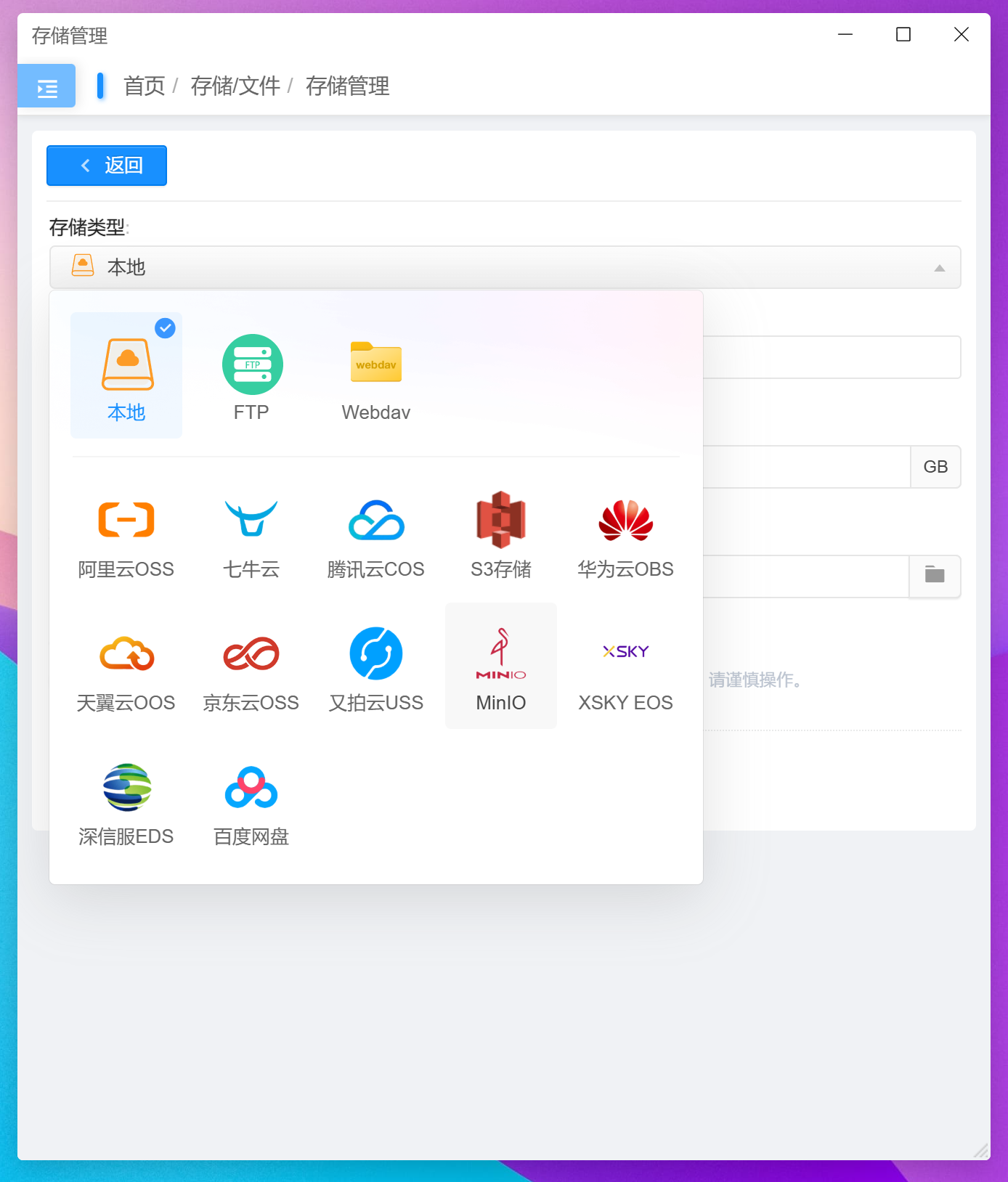Screen dimensions: 1008x1182
Task: Open 存储/文件 breadcrumb
Action: point(235,86)
